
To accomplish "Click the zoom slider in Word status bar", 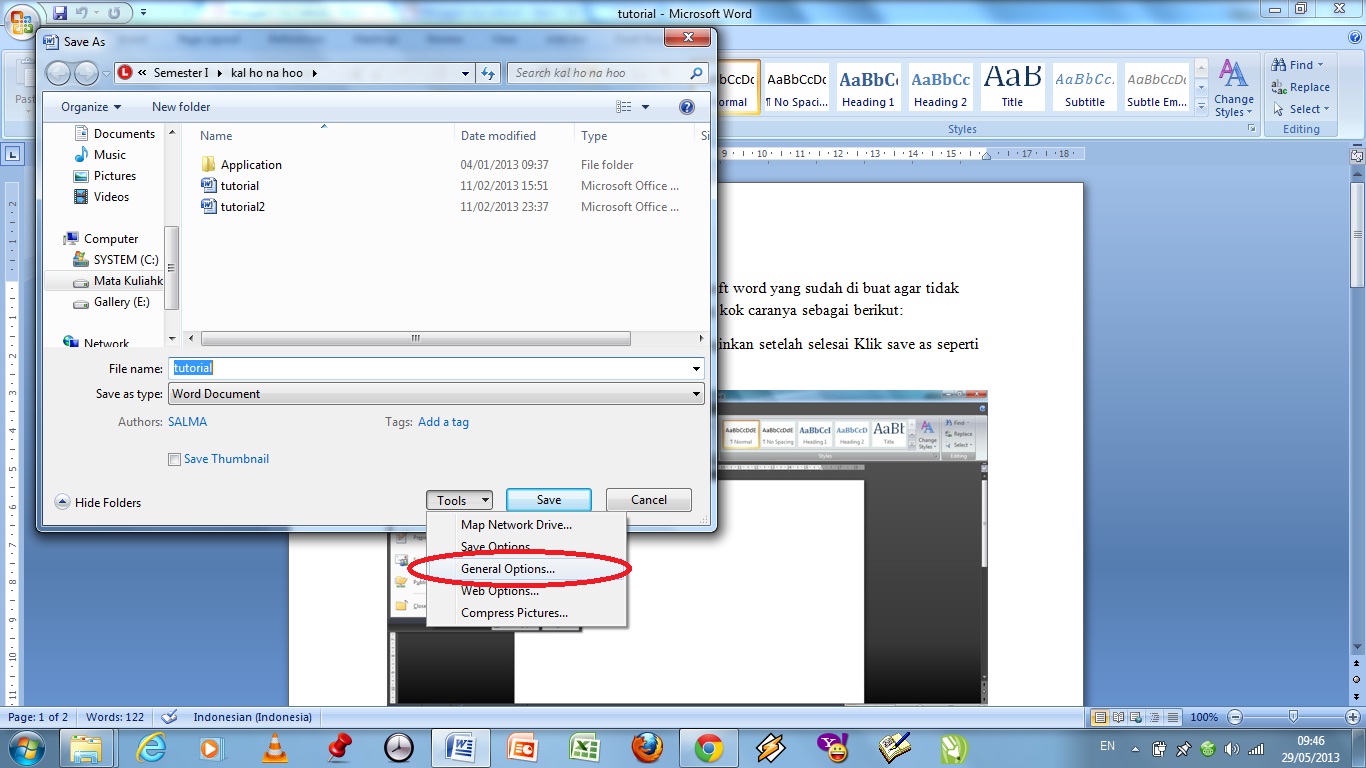I will coord(1293,717).
